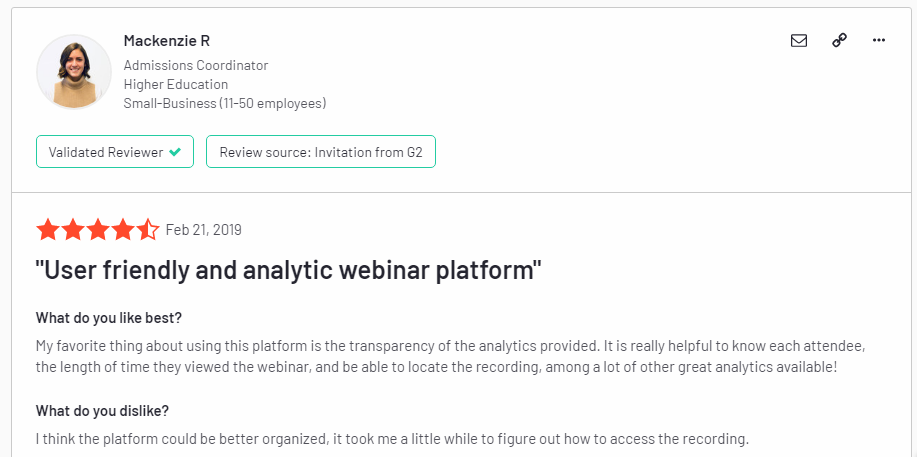This screenshot has height=457, width=917.
Task: Click the first star in the rating
Action: pyautogui.click(x=47, y=230)
